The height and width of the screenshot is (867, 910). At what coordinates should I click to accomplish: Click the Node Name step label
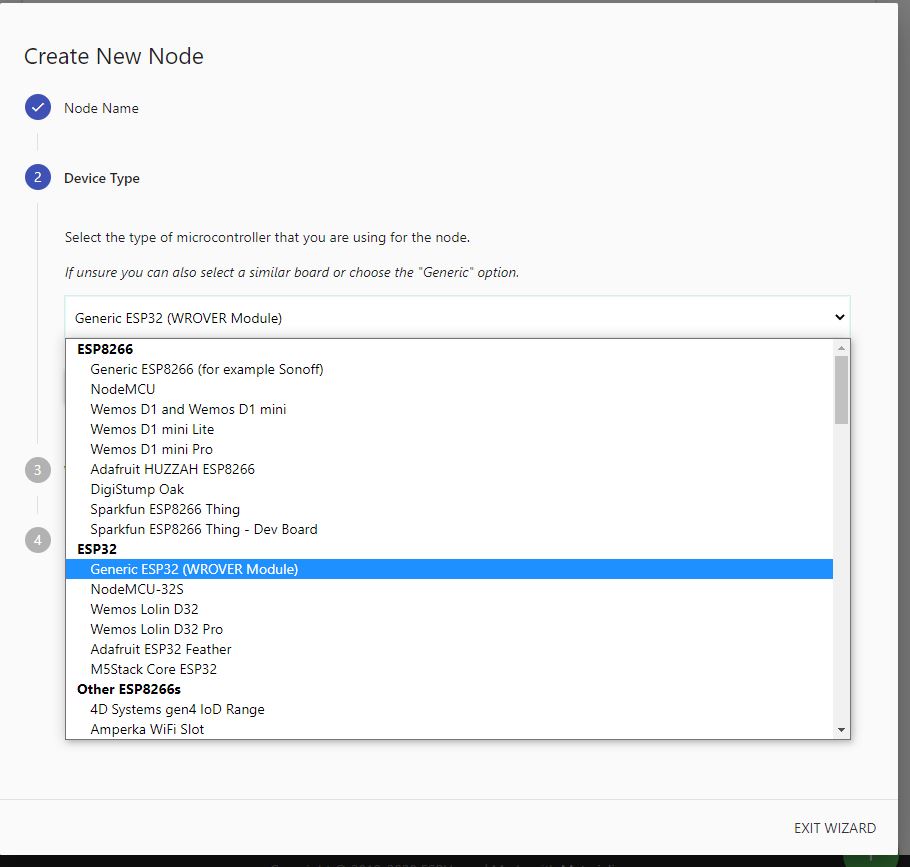tap(101, 108)
